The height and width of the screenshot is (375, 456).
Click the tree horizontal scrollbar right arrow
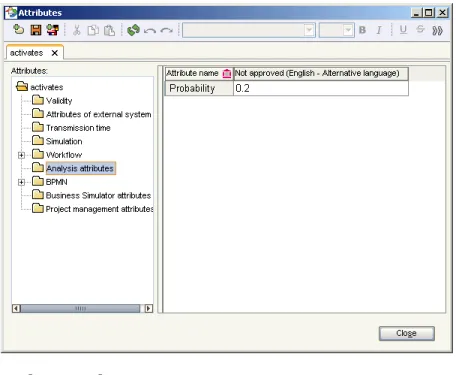149,308
